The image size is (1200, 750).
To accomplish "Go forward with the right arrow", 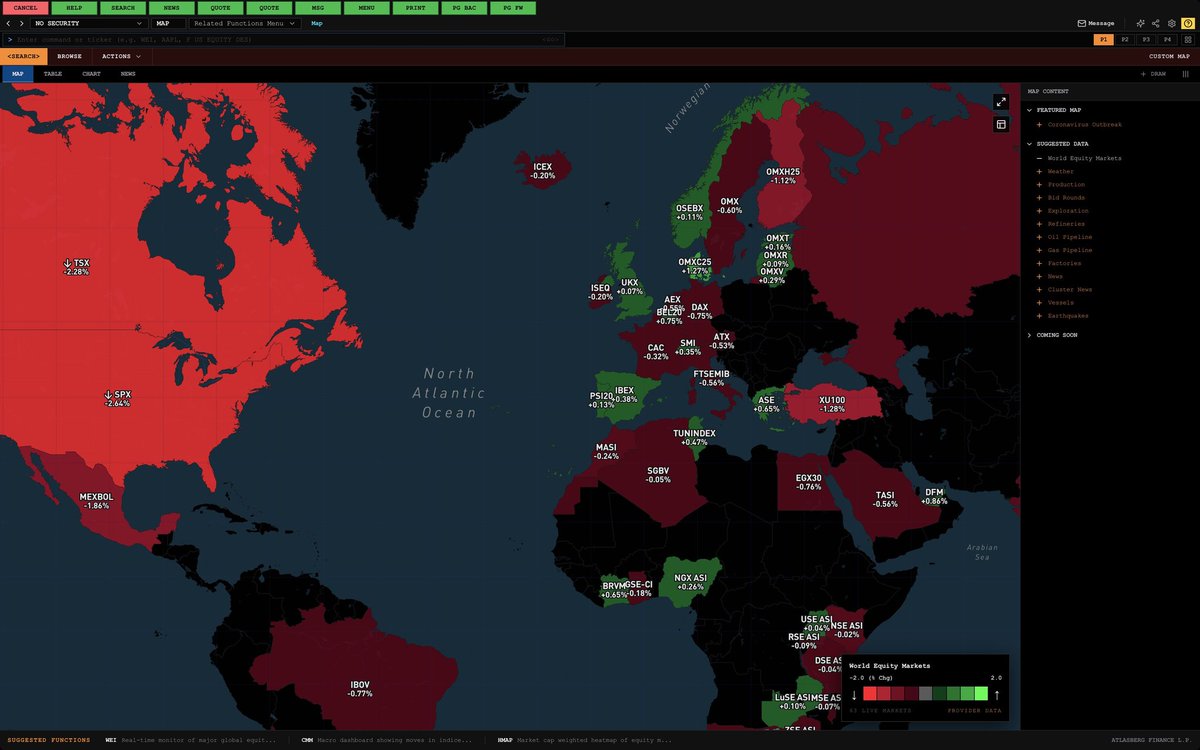I will [x=21, y=23].
